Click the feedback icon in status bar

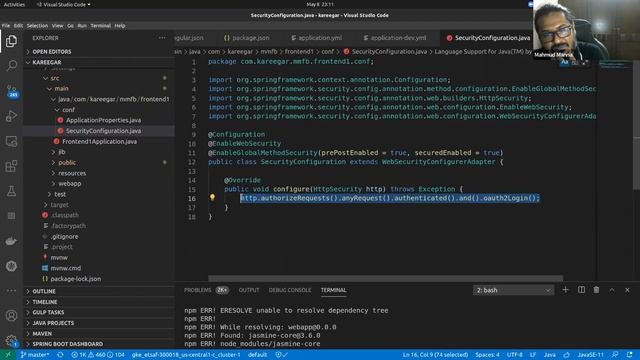[x=615, y=355]
